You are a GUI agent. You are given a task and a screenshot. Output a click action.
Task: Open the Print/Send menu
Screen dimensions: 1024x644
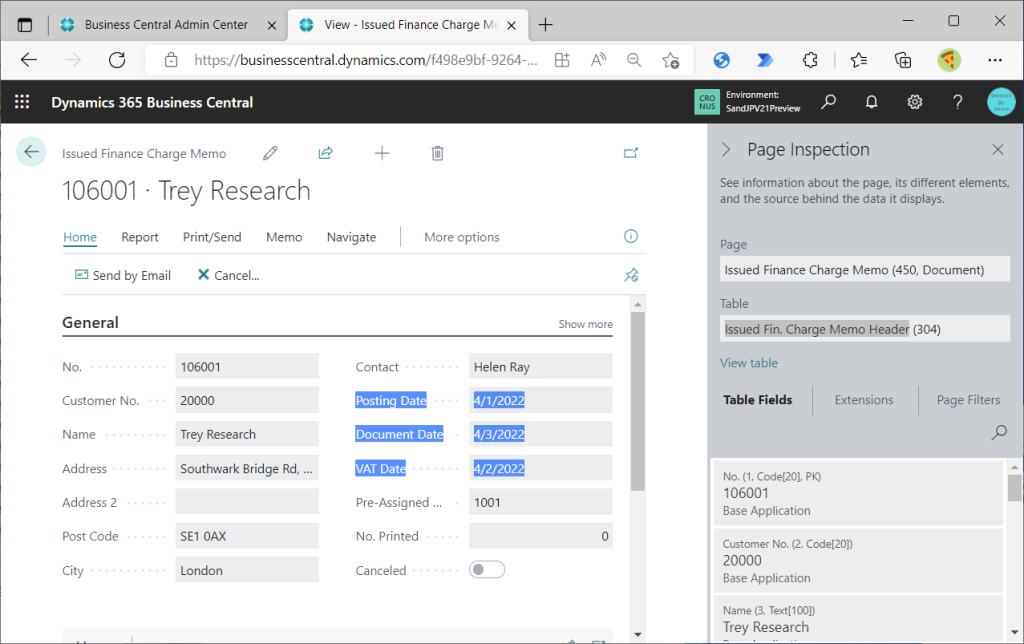(212, 237)
